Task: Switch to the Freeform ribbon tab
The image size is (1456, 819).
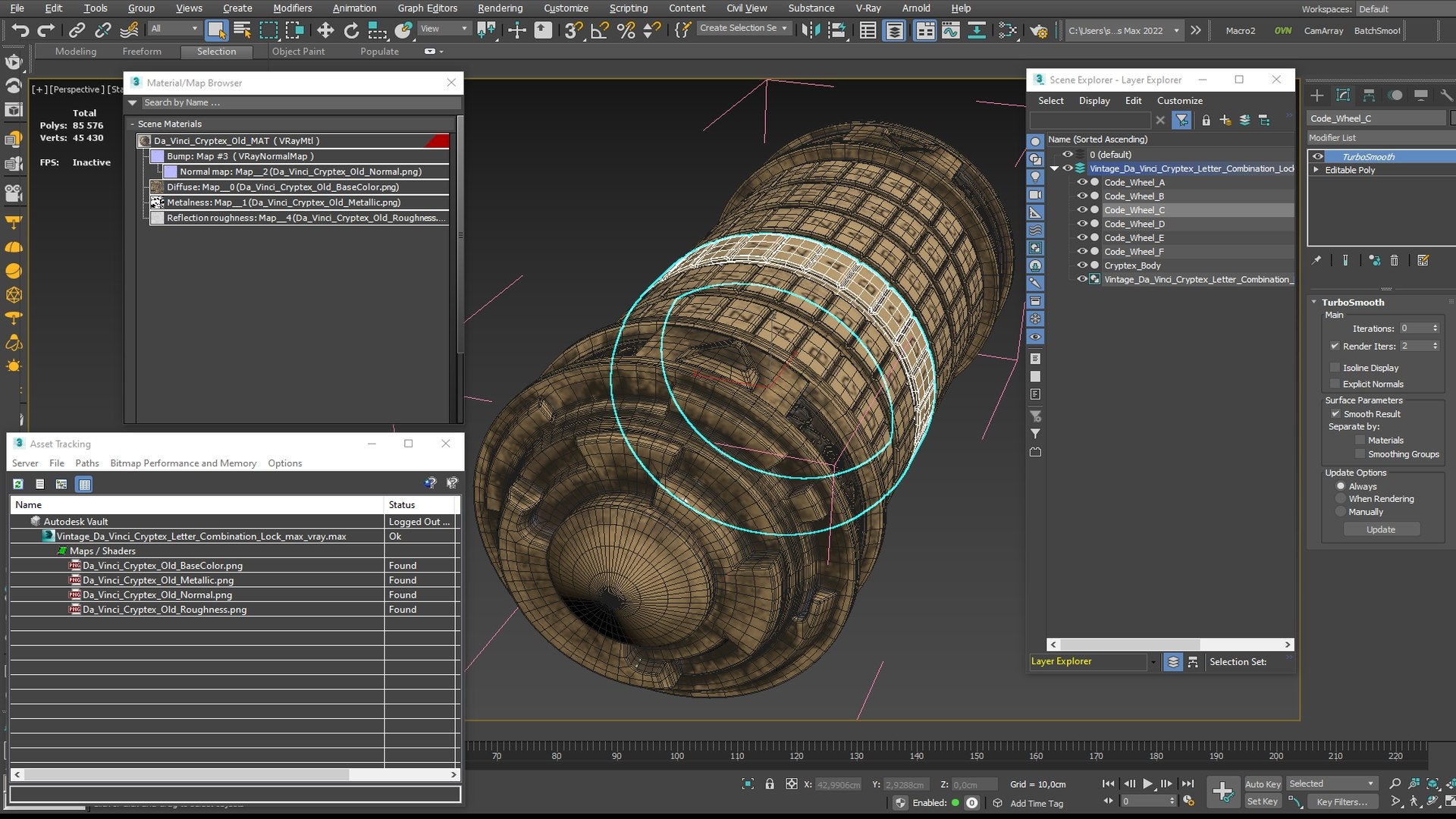Action: (x=142, y=52)
